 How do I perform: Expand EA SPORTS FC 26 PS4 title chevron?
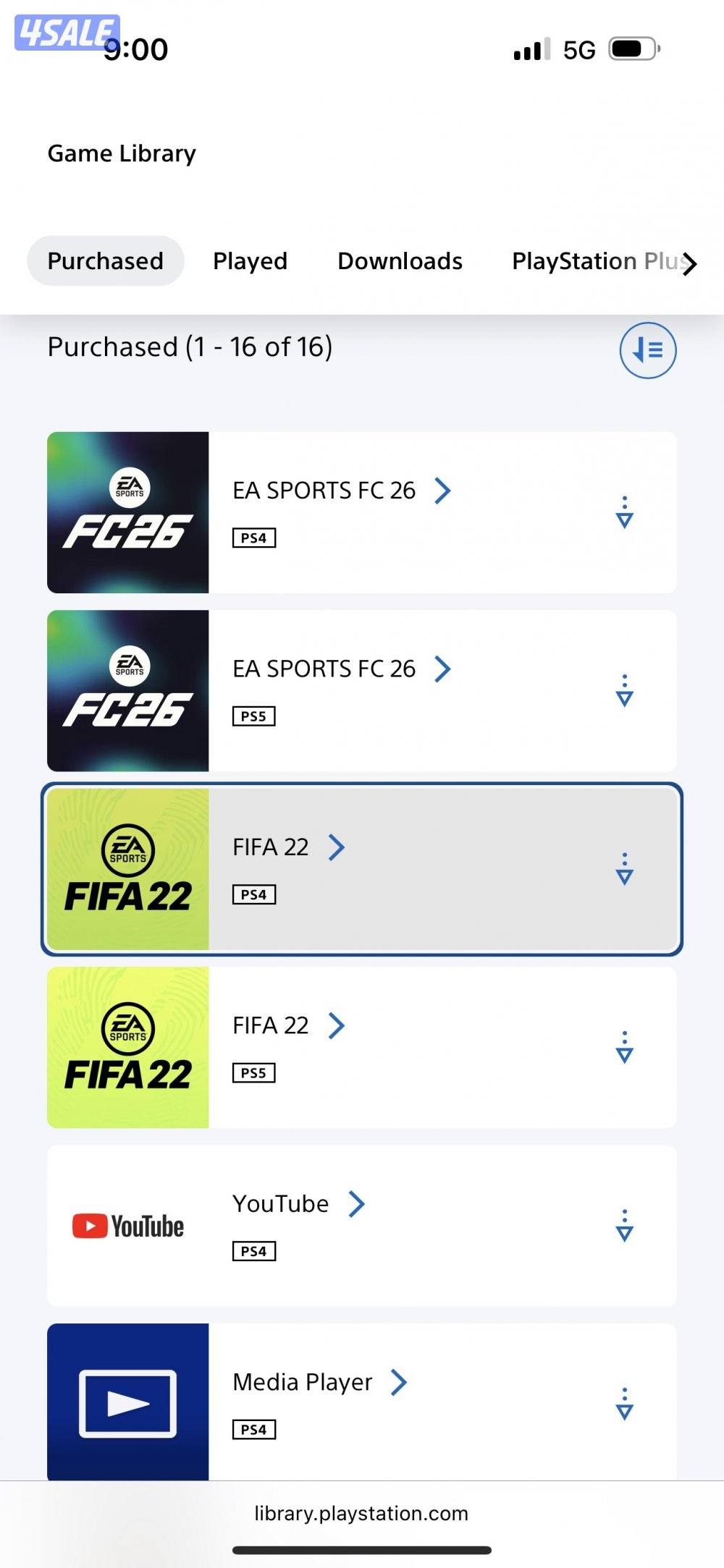(x=442, y=491)
